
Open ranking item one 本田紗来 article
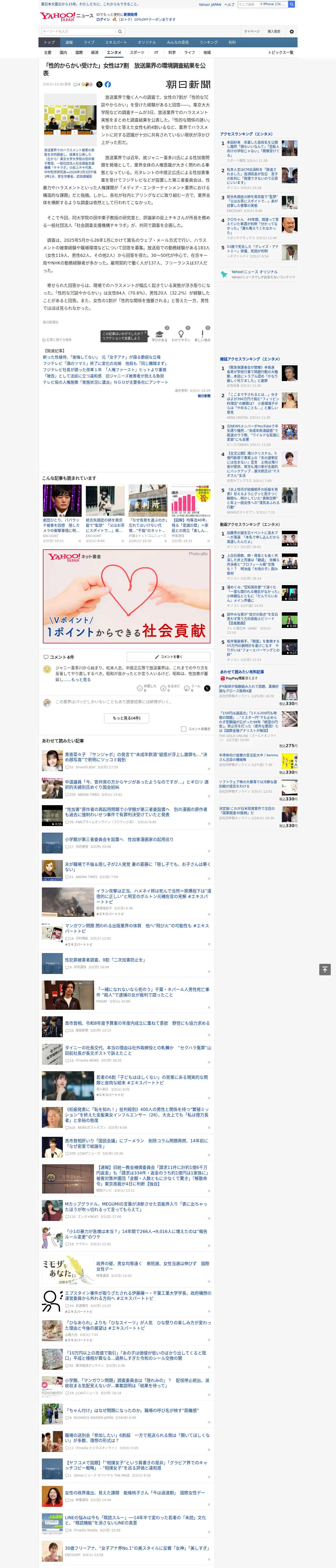click(253, 149)
